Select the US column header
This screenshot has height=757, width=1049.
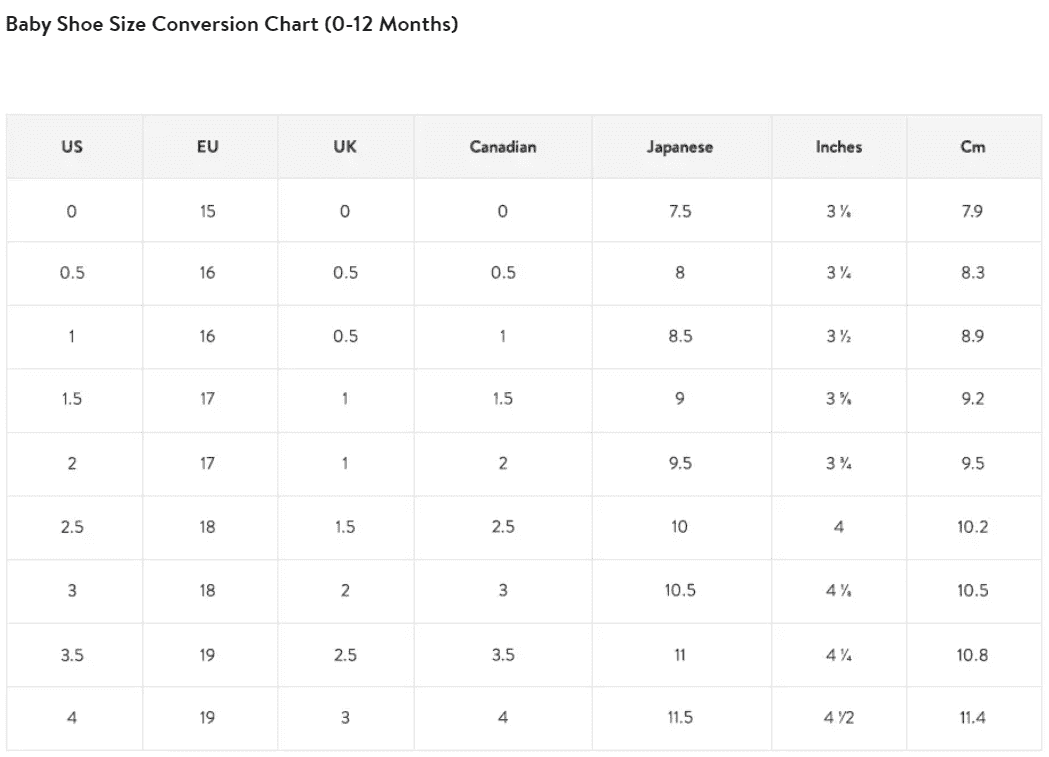point(72,146)
